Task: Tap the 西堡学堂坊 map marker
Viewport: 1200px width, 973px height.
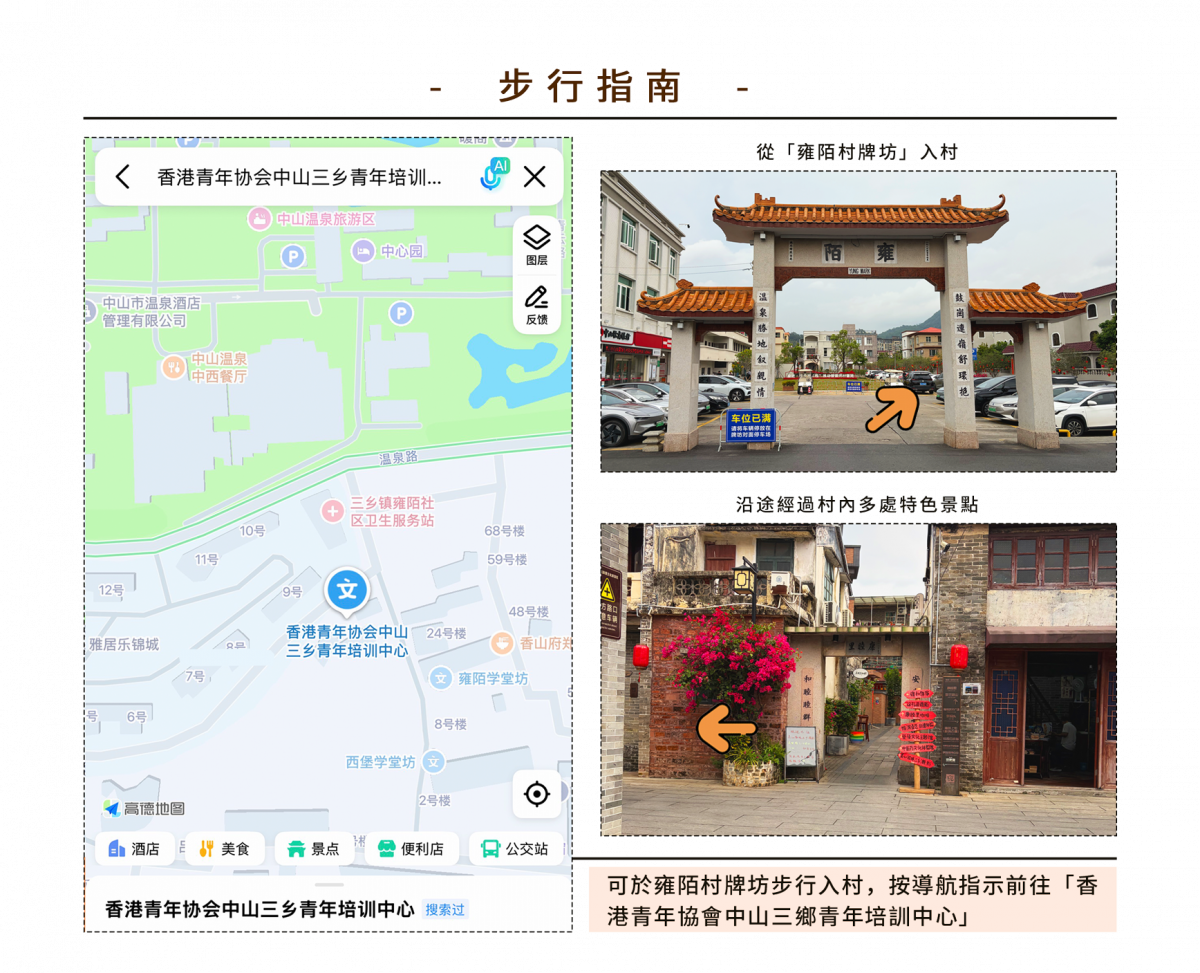Action: (x=433, y=762)
